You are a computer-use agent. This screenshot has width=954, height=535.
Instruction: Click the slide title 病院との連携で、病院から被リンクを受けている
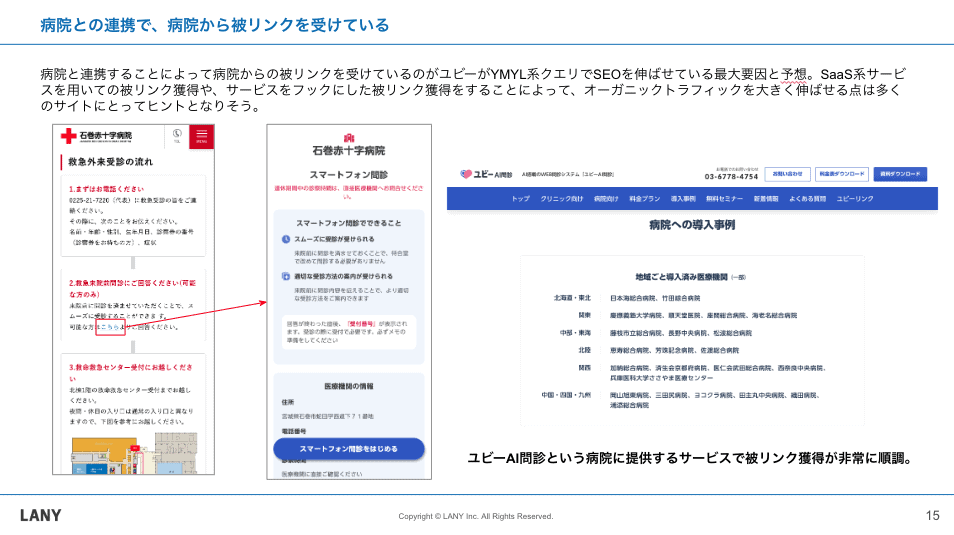point(215,25)
